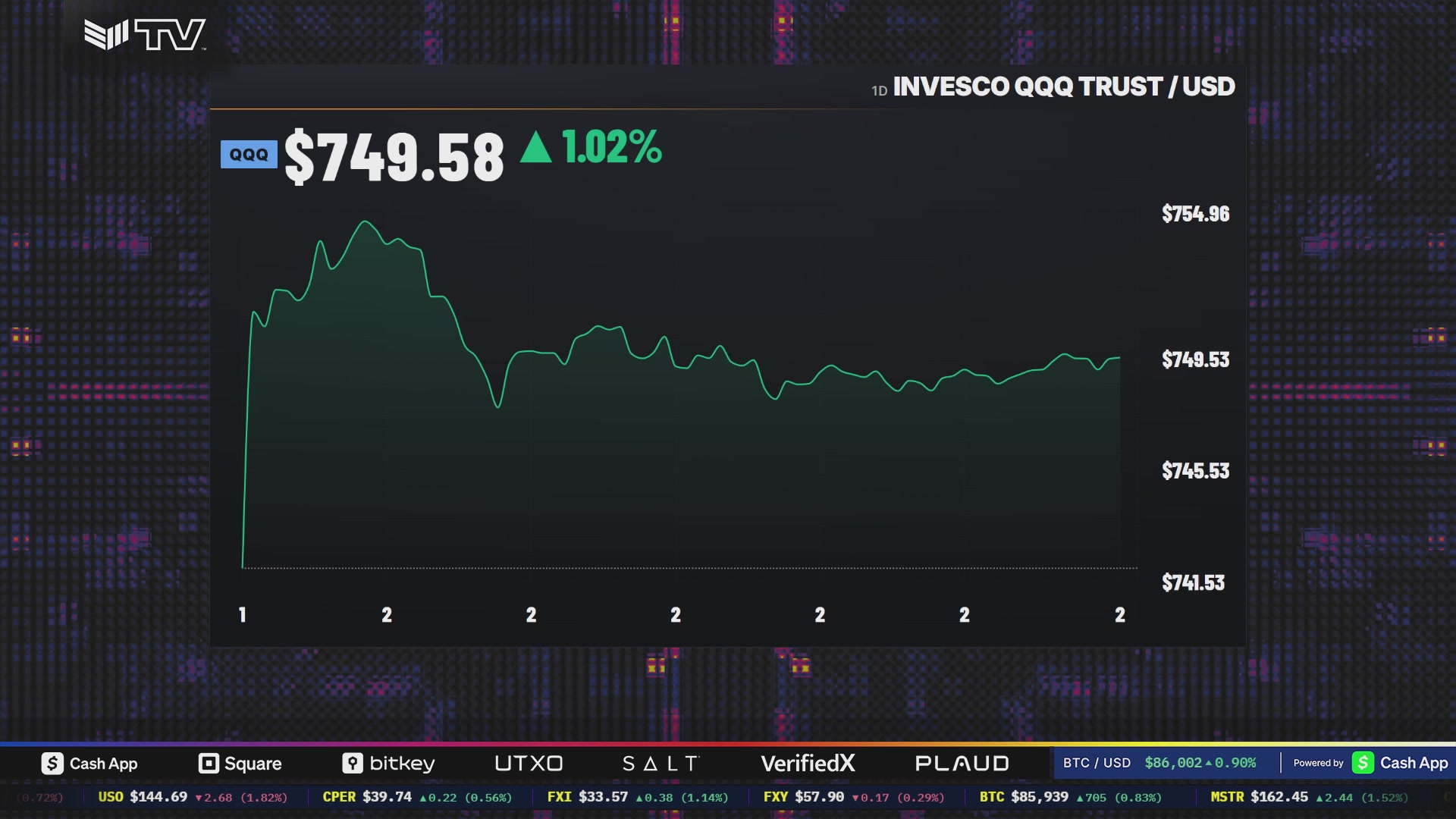
Task: Click the Square sponsor logo
Action: coord(240,764)
